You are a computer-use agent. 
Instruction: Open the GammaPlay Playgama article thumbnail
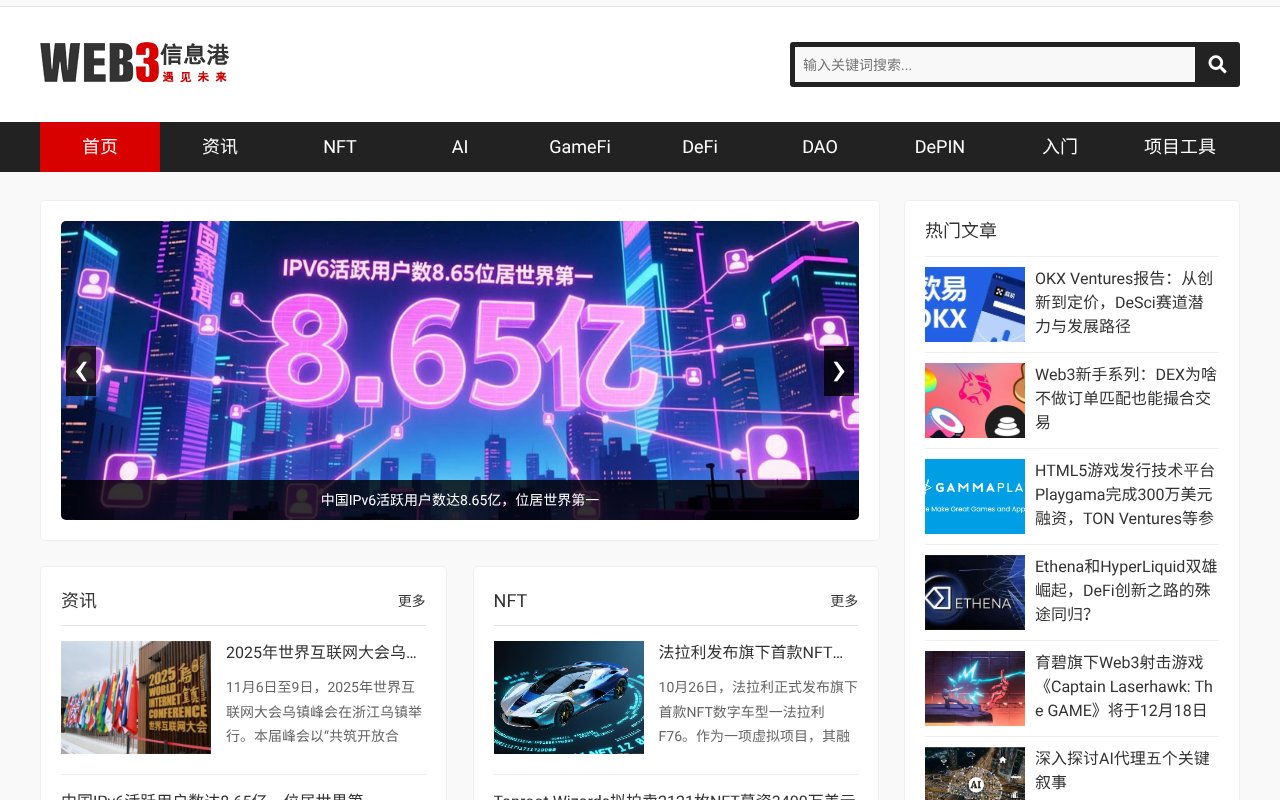coord(974,496)
